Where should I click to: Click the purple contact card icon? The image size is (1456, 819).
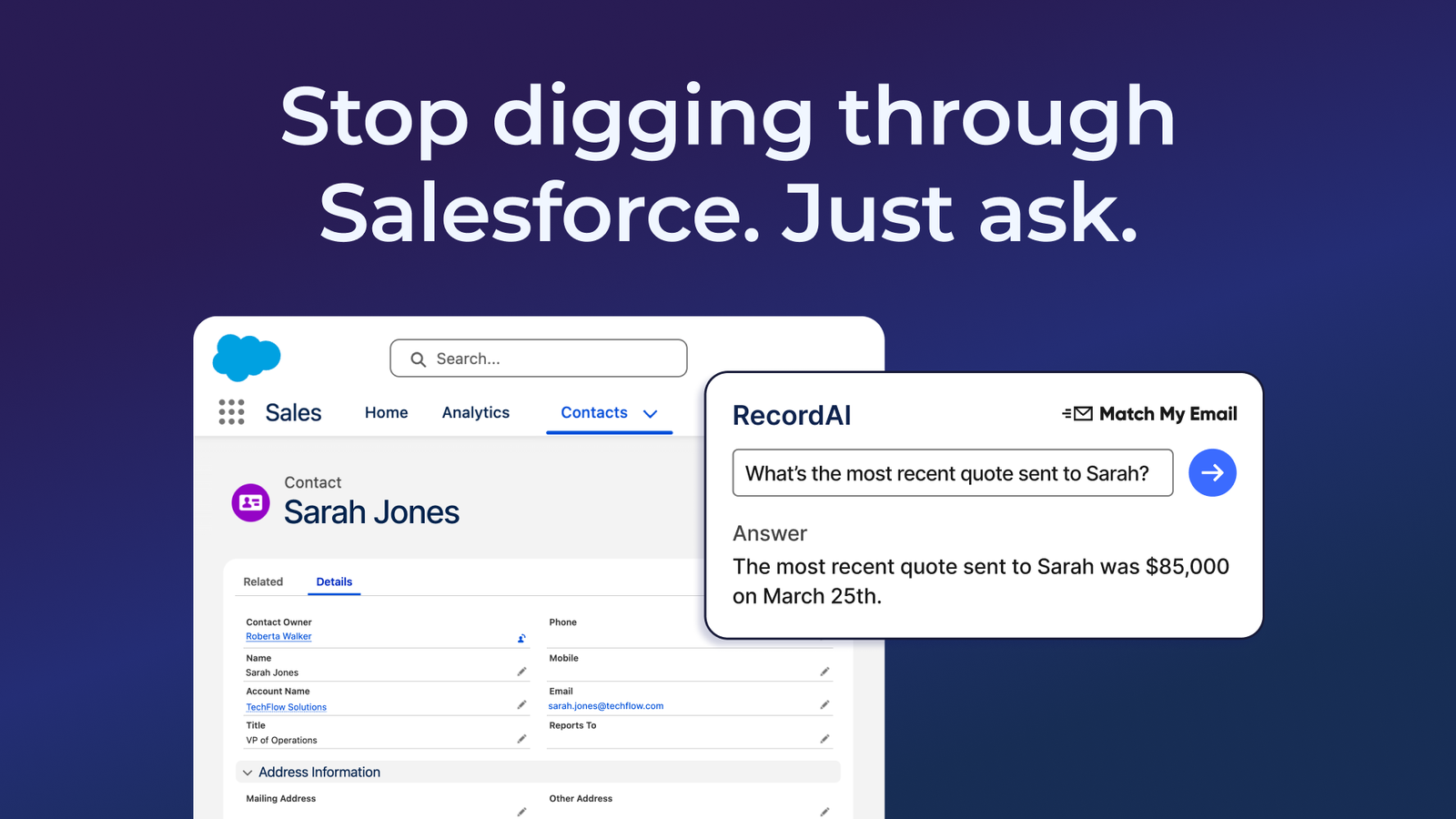click(250, 502)
